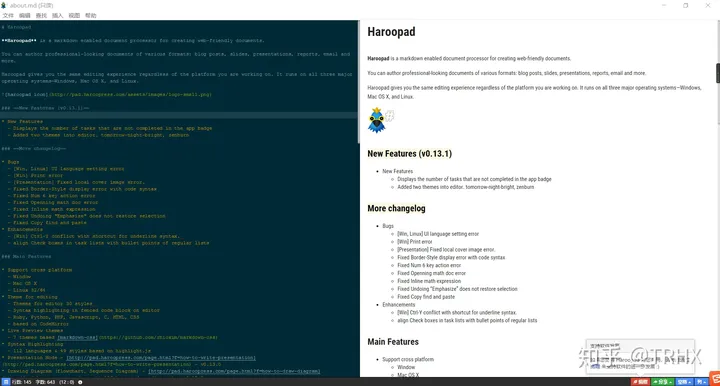Click 'Enhancements' bullet in preview pane
The width and height of the screenshot is (720, 386).
pyautogui.click(x=399, y=305)
